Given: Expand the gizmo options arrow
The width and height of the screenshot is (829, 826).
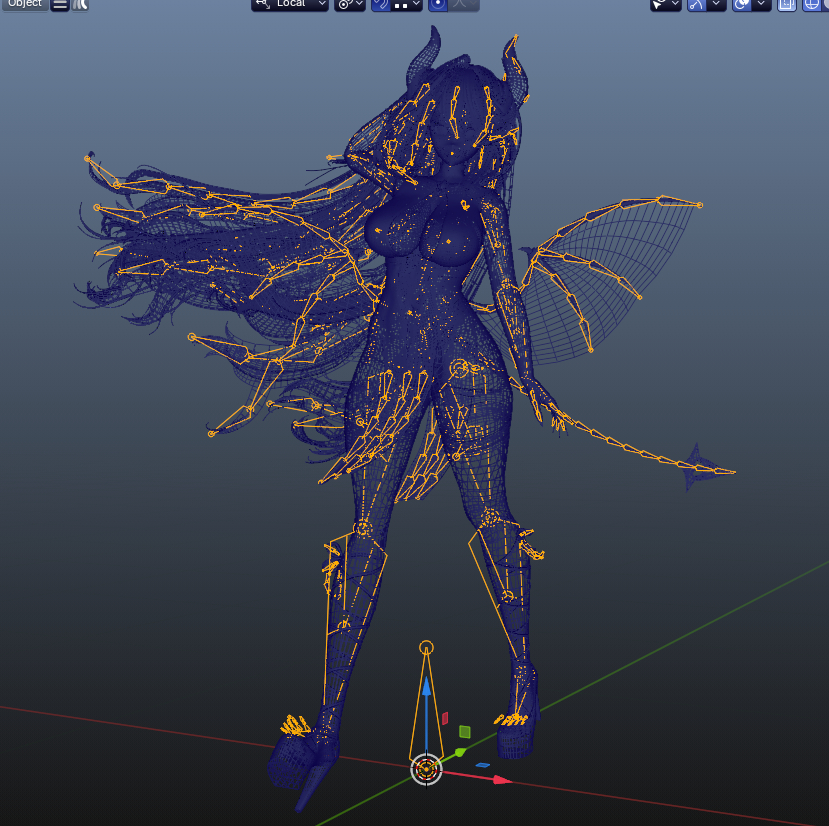Looking at the screenshot, I should [718, 4].
